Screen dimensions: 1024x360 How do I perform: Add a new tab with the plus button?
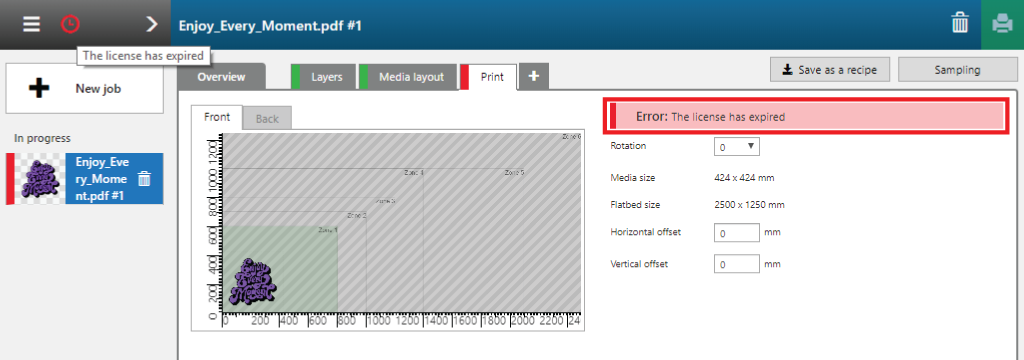534,76
